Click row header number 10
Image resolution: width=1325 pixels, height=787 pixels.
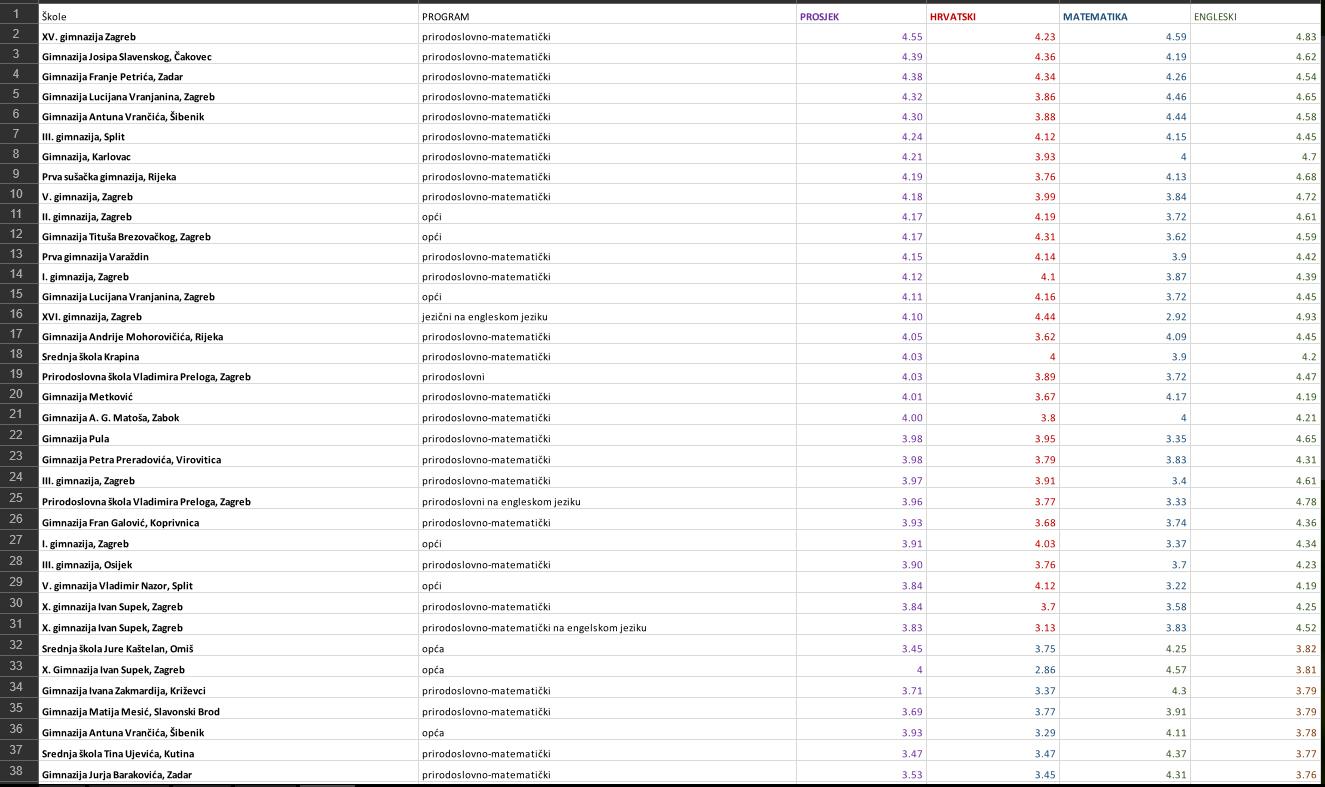tap(17, 195)
